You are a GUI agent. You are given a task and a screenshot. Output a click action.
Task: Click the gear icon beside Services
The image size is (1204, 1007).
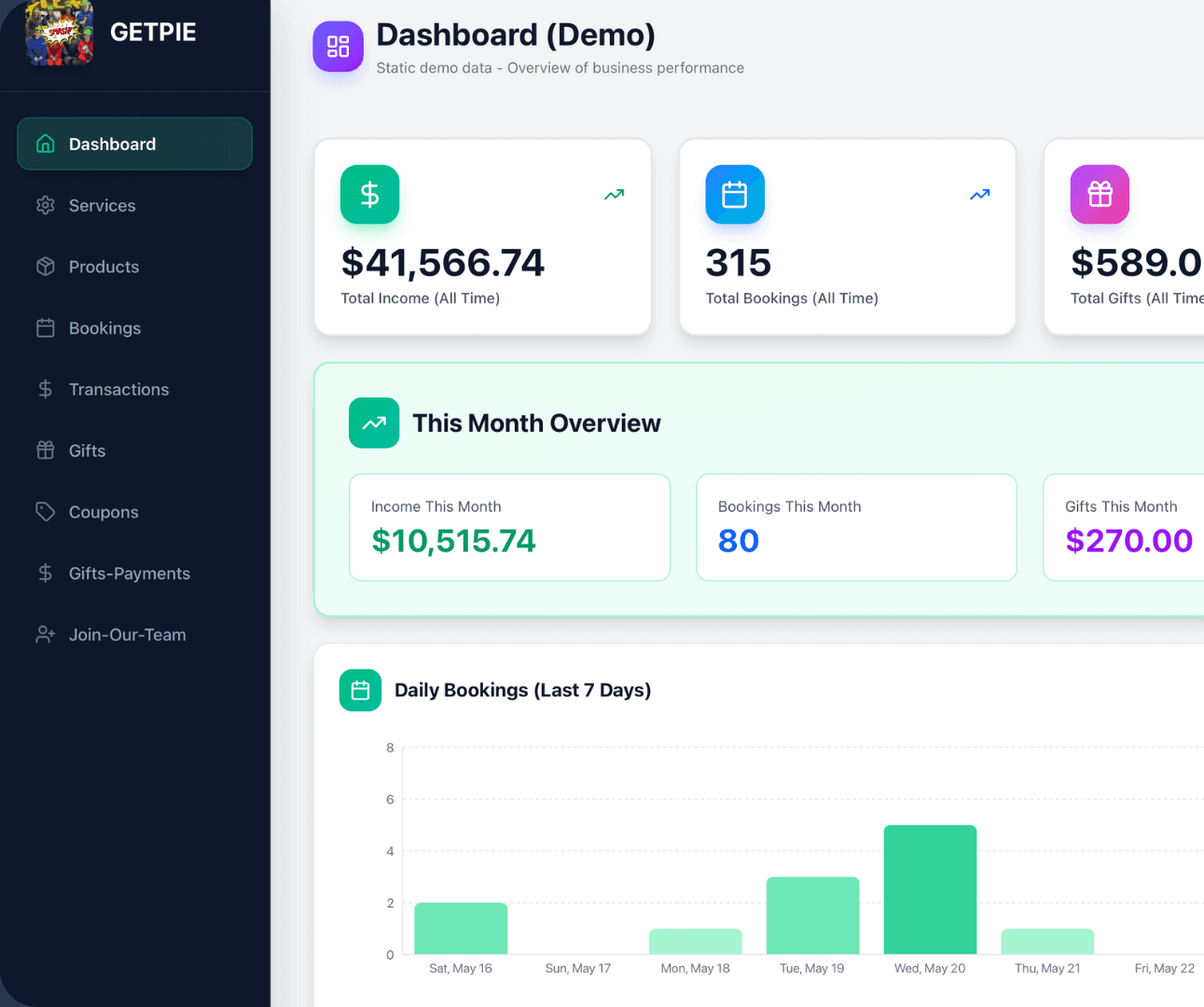pyautogui.click(x=45, y=205)
